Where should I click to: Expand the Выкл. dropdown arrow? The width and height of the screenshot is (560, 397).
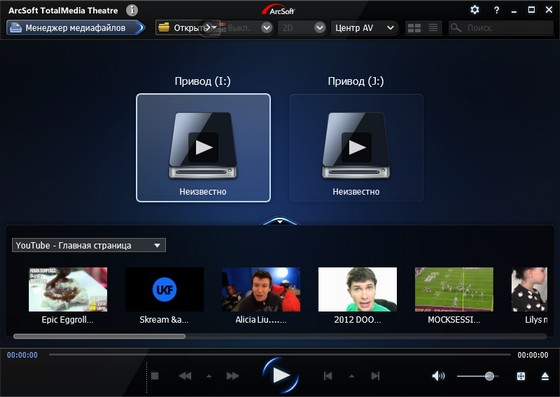coord(266,27)
